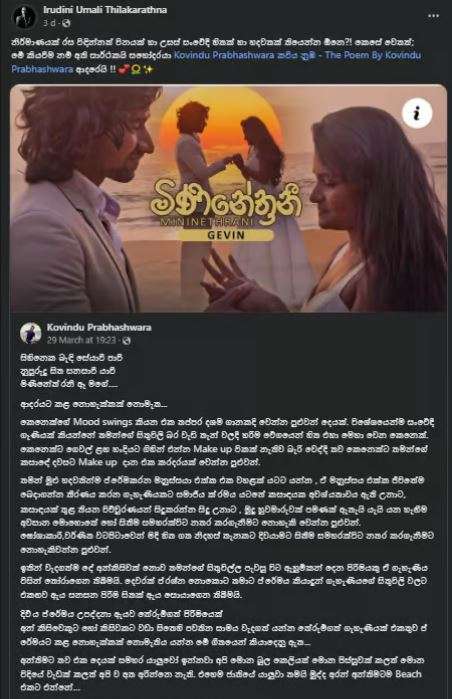Click the sparkles emoji ending the caption
Image resolution: width=452 pixels, height=699 pixels.
[x=148, y=70]
